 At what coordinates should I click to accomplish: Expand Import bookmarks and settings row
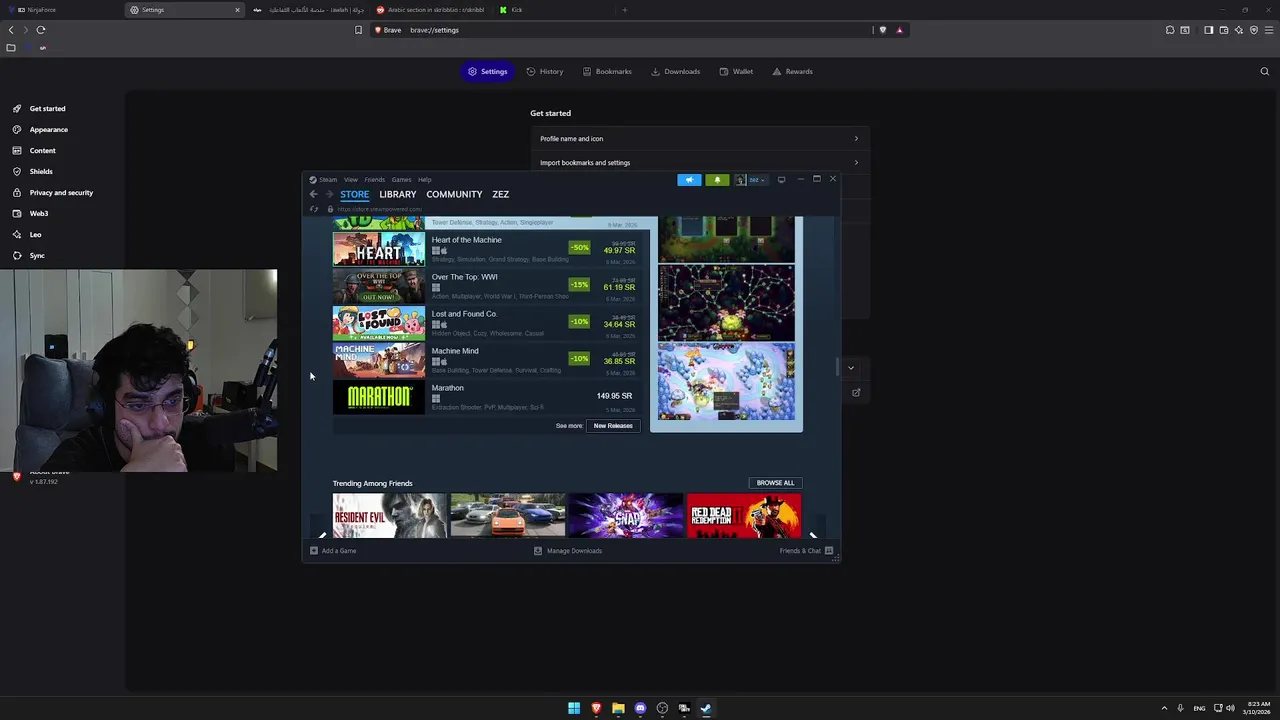[699, 163]
